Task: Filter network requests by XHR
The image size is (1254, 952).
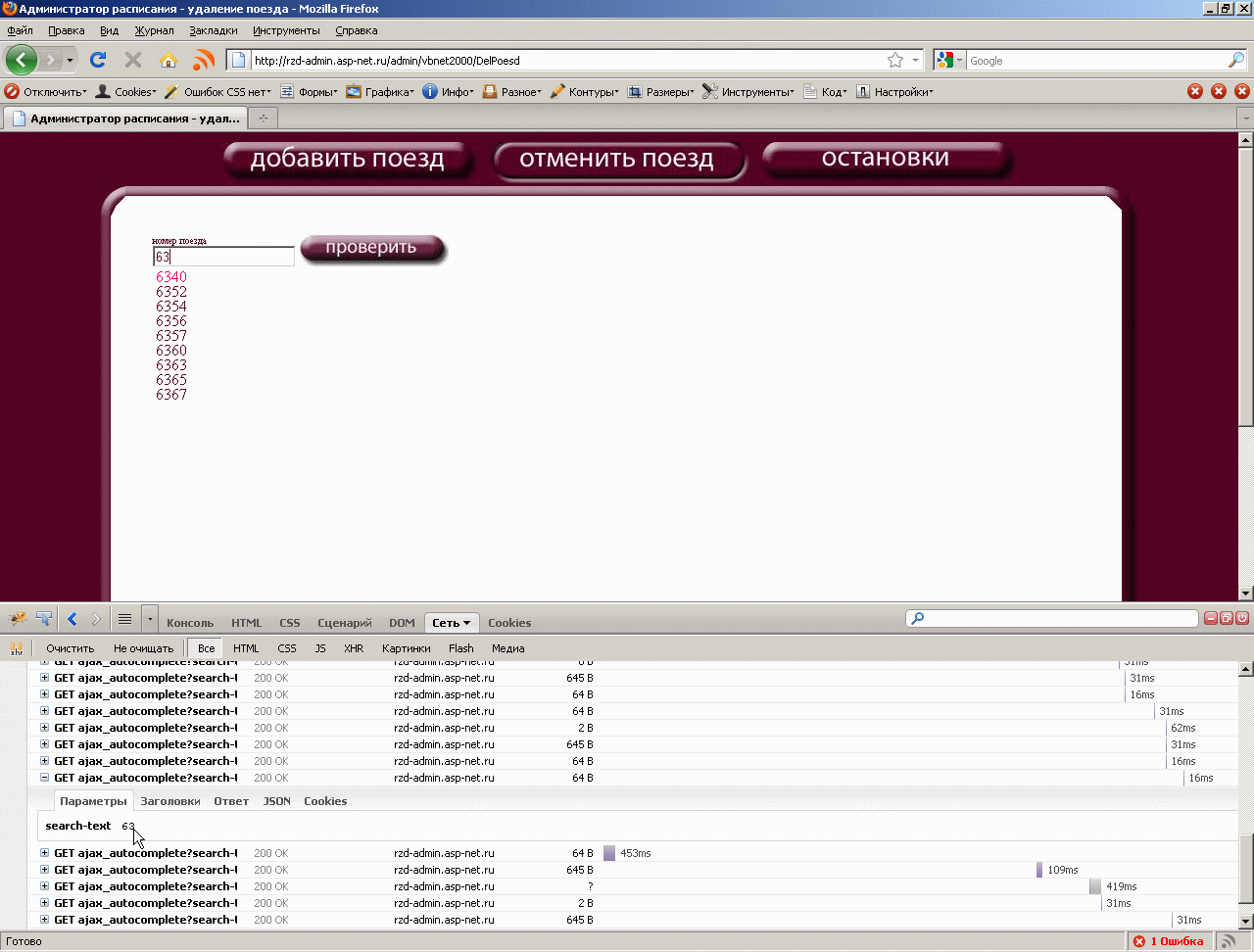Action: click(x=354, y=648)
